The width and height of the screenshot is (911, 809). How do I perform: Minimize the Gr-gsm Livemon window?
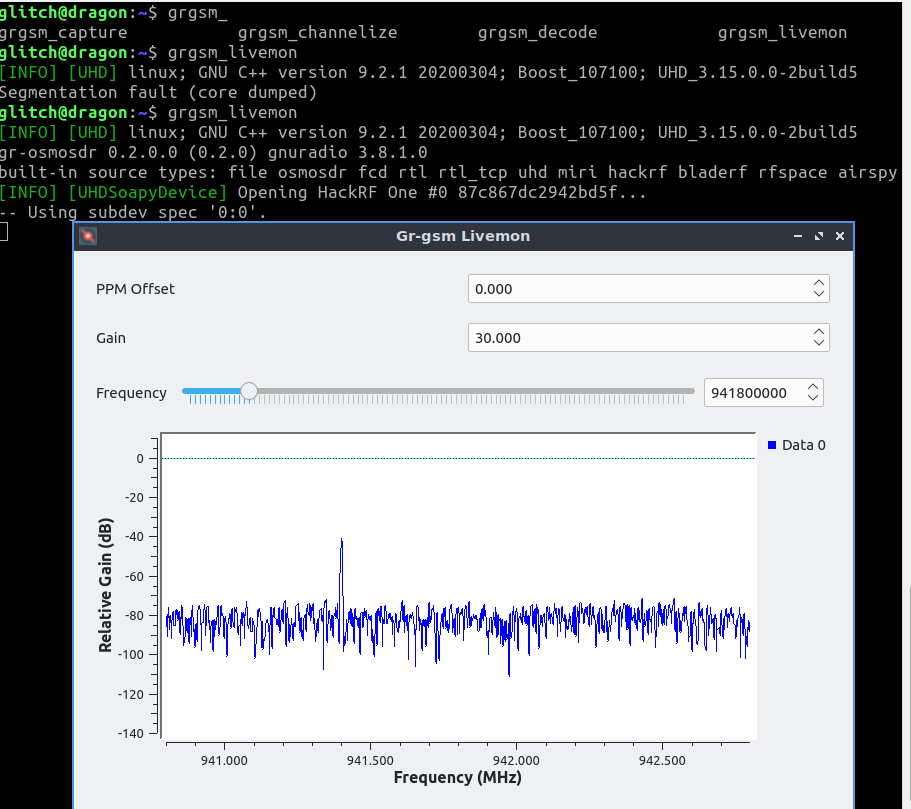tap(798, 236)
